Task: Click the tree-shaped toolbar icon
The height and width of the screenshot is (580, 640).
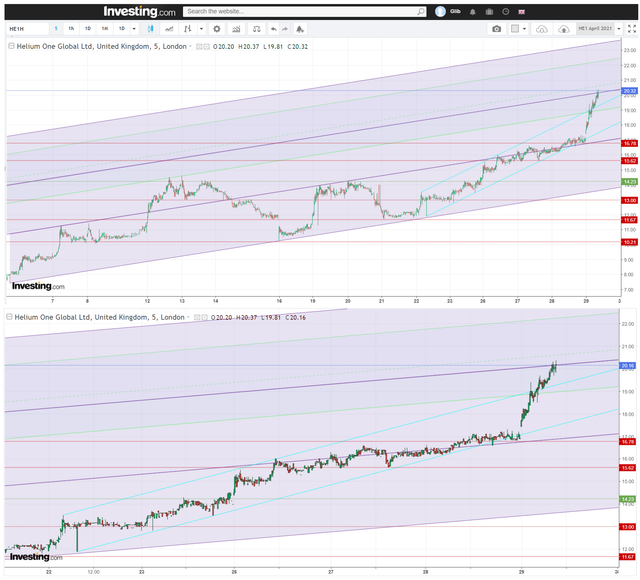Action: tap(300, 29)
